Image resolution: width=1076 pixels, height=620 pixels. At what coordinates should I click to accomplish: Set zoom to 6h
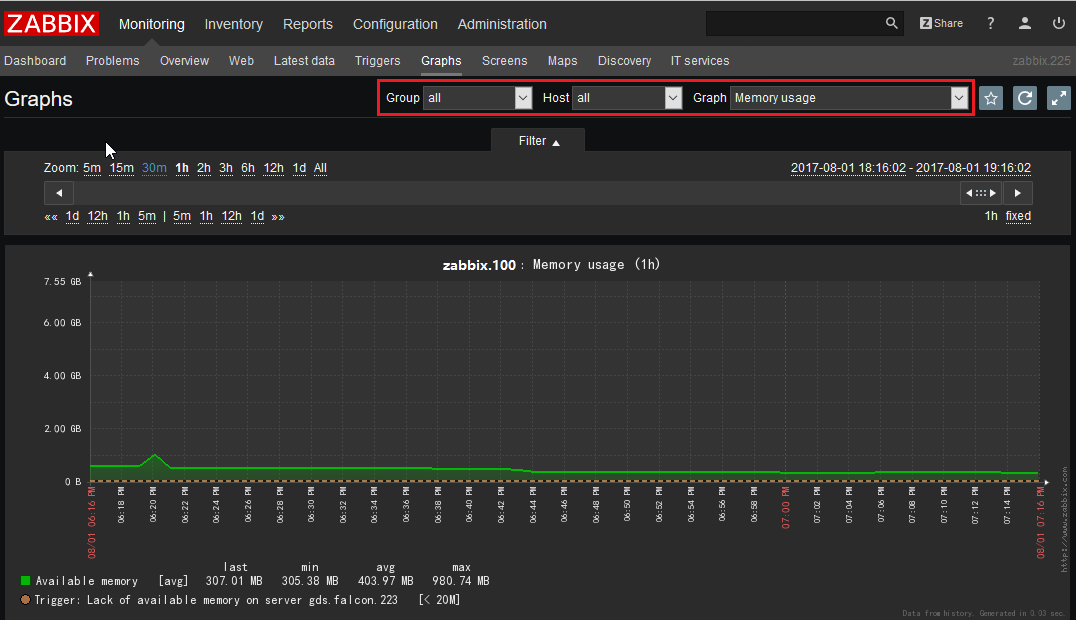[248, 168]
